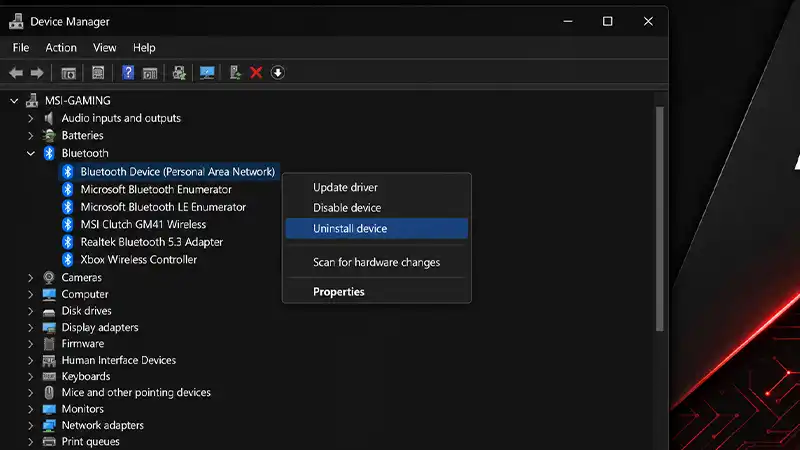The width and height of the screenshot is (800, 450).
Task: Expand the Keyboards category
Action: (31, 377)
